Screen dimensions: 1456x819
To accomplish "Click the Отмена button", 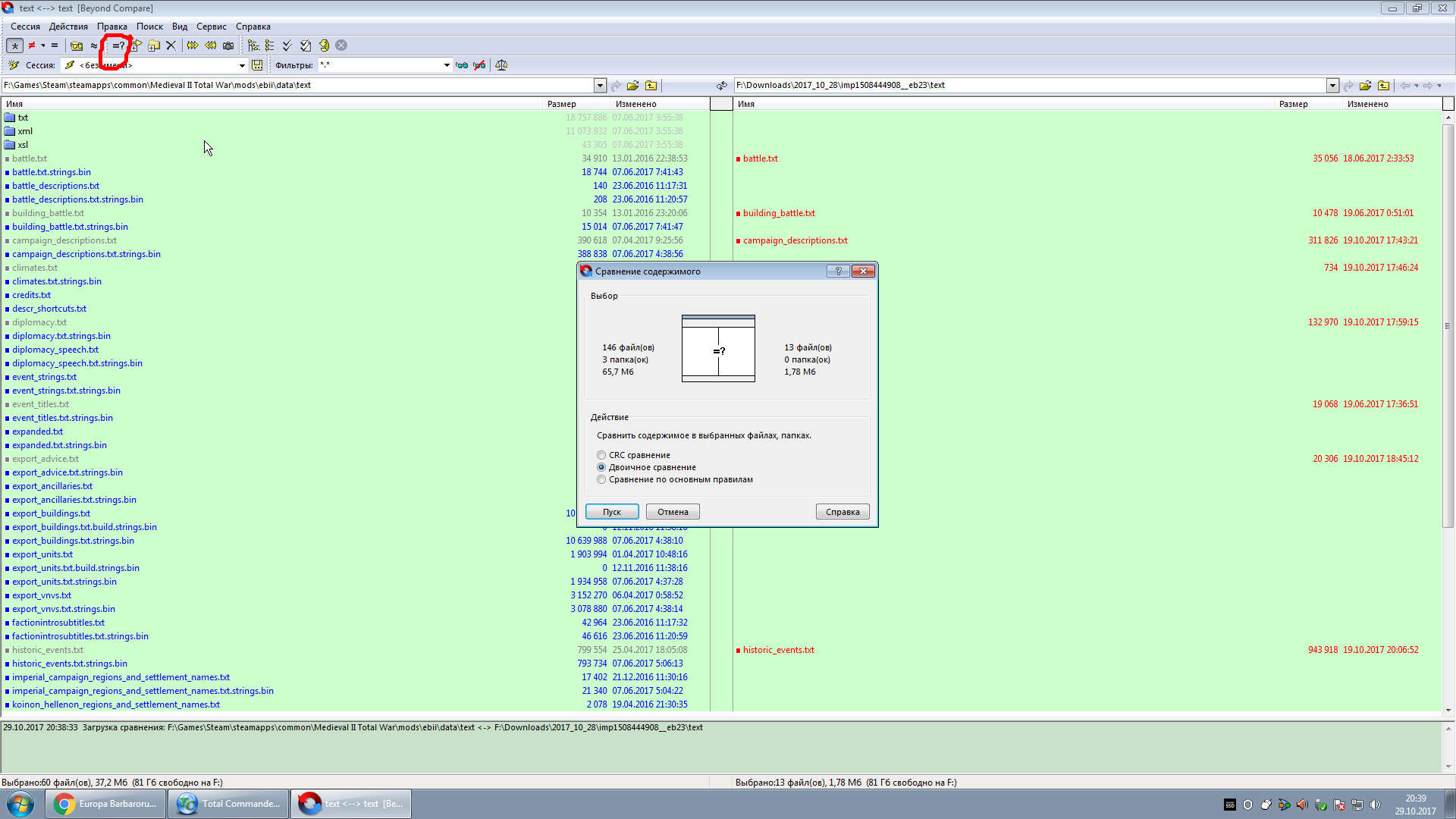I will (672, 512).
